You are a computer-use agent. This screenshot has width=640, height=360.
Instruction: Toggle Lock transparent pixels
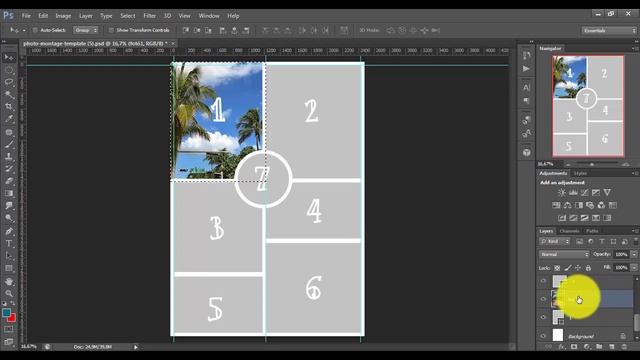557,268
